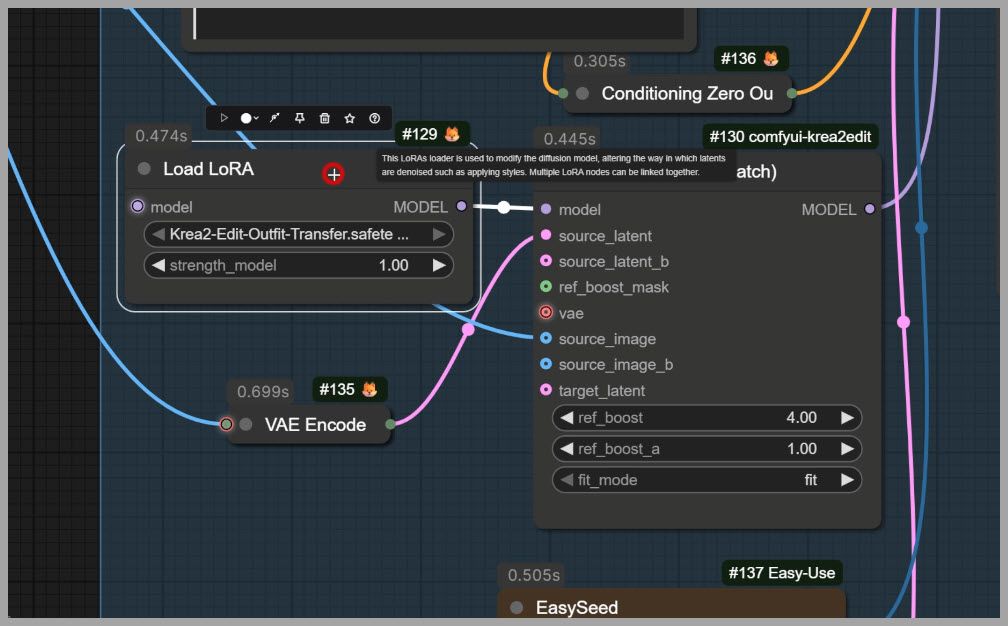Click the ref_boost_a 1.00 value field
Screen dimensions: 1008x626
706,449
